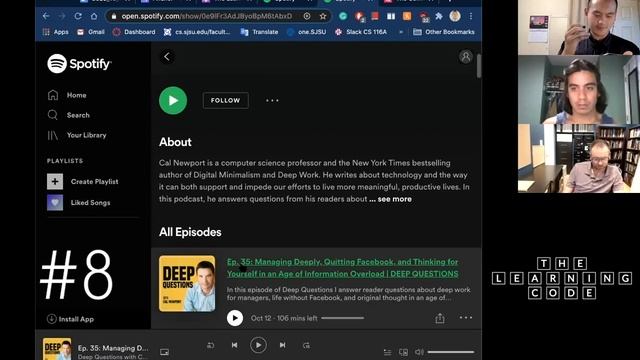Open Ep. 35 row three-dot options menu
Viewport: 640px width, 360px height.
click(x=466, y=318)
